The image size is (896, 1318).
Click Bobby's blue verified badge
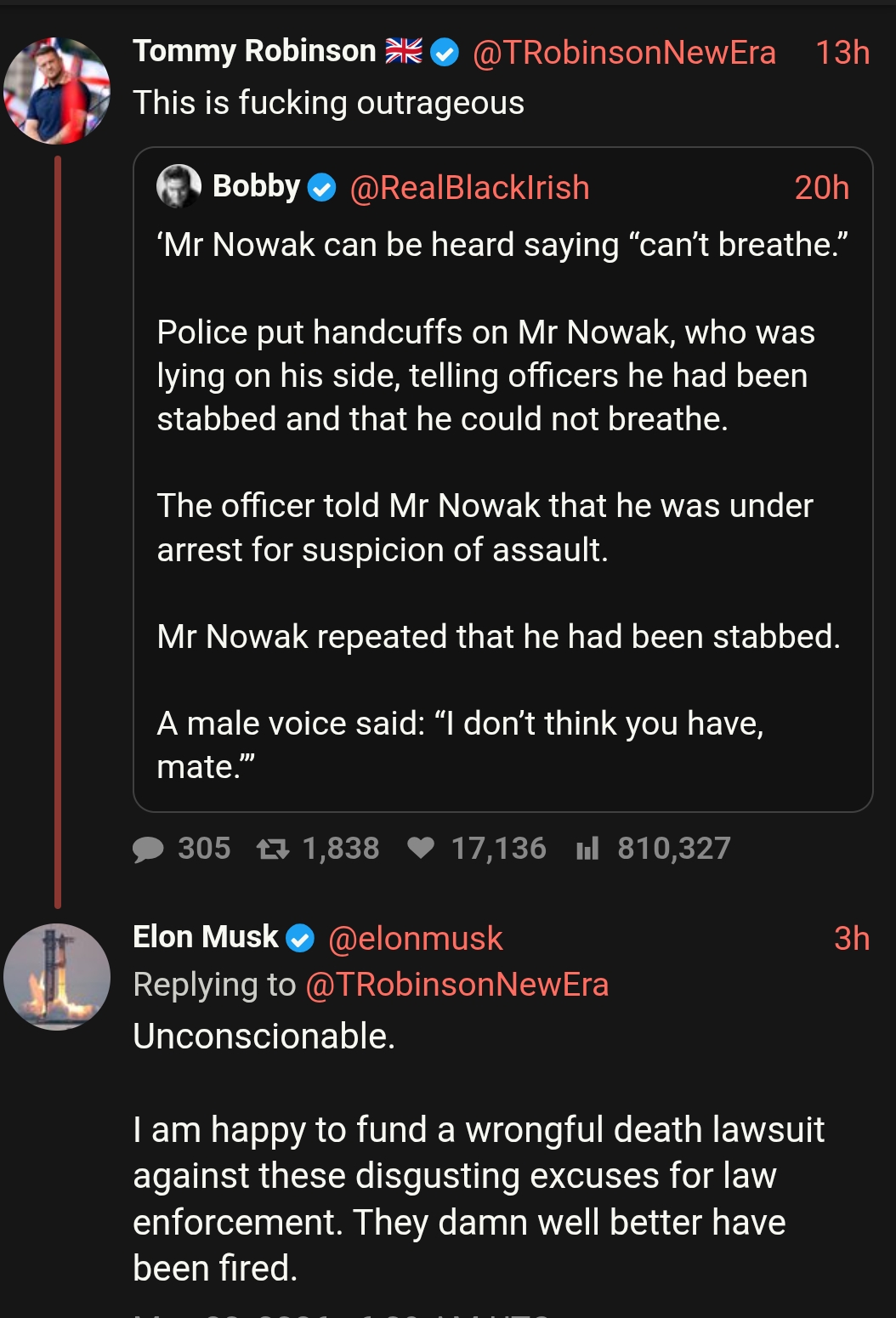coord(322,188)
